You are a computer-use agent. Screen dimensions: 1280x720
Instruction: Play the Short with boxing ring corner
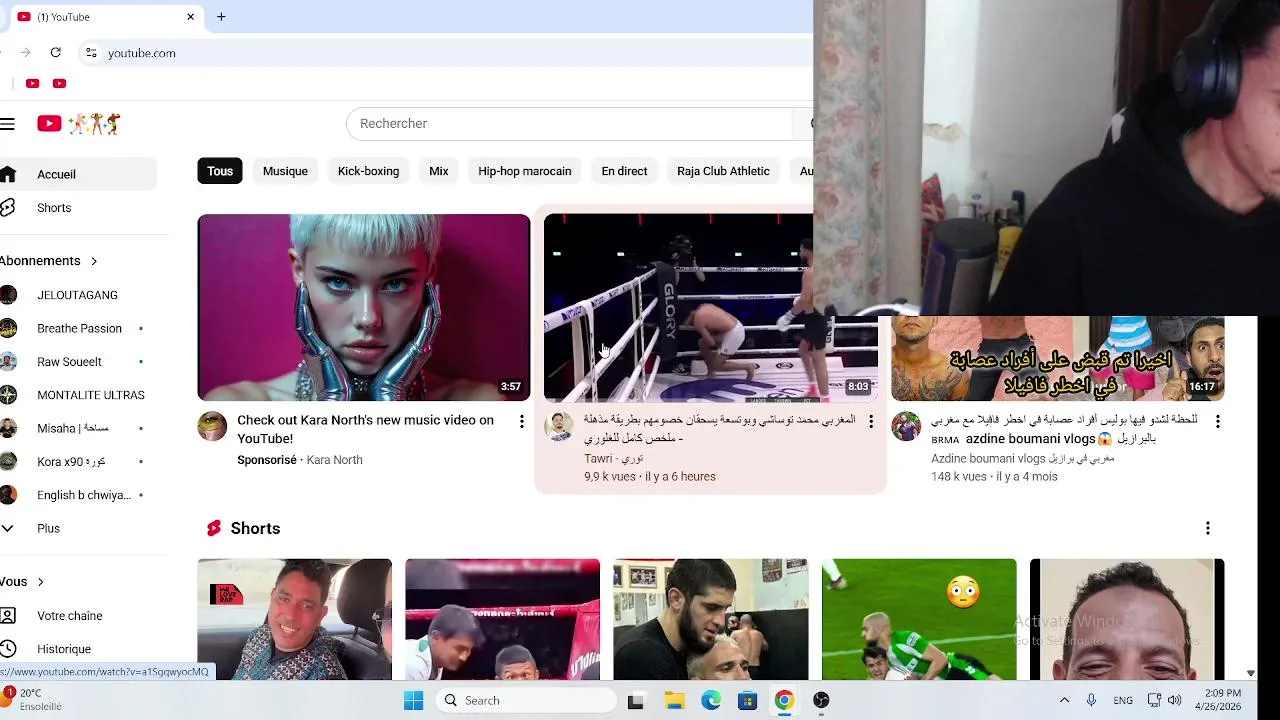point(503,619)
